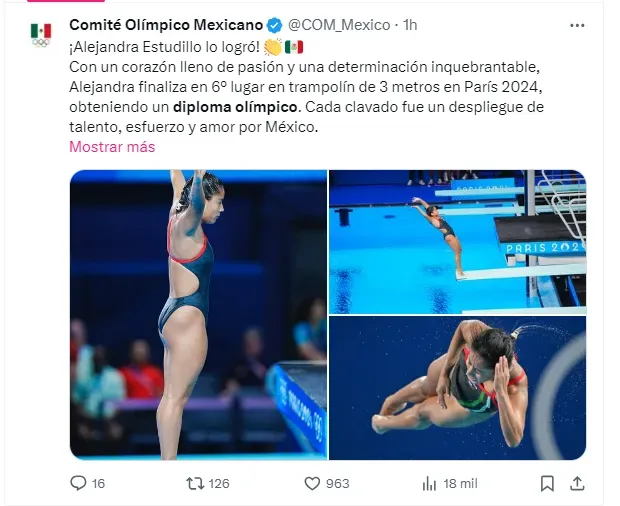Viewport: 620px width, 506px height.
Task: Click the 963 likes count
Action: pos(338,483)
